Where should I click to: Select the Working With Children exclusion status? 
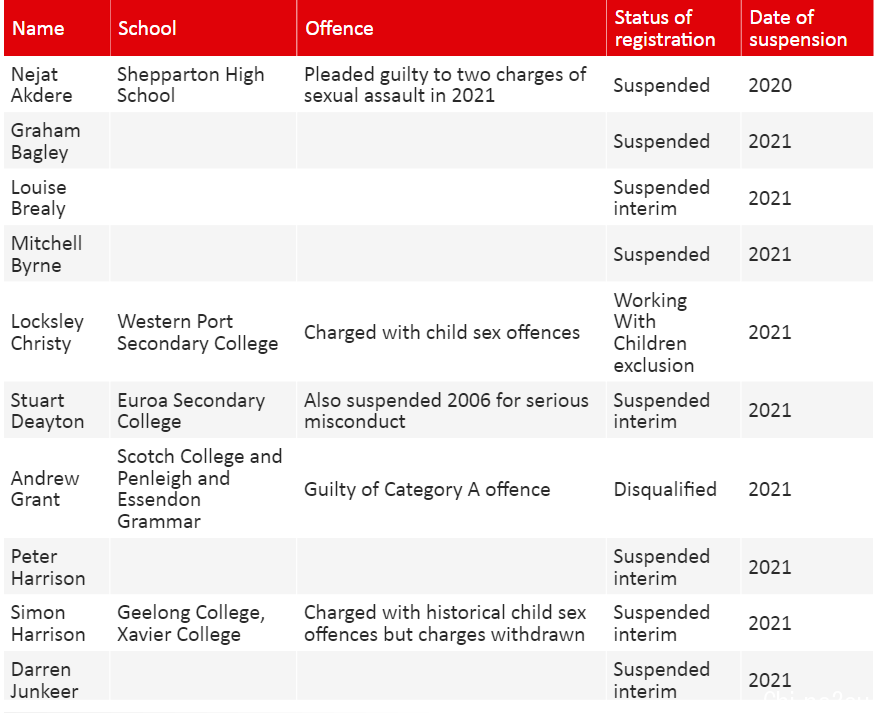click(x=674, y=332)
